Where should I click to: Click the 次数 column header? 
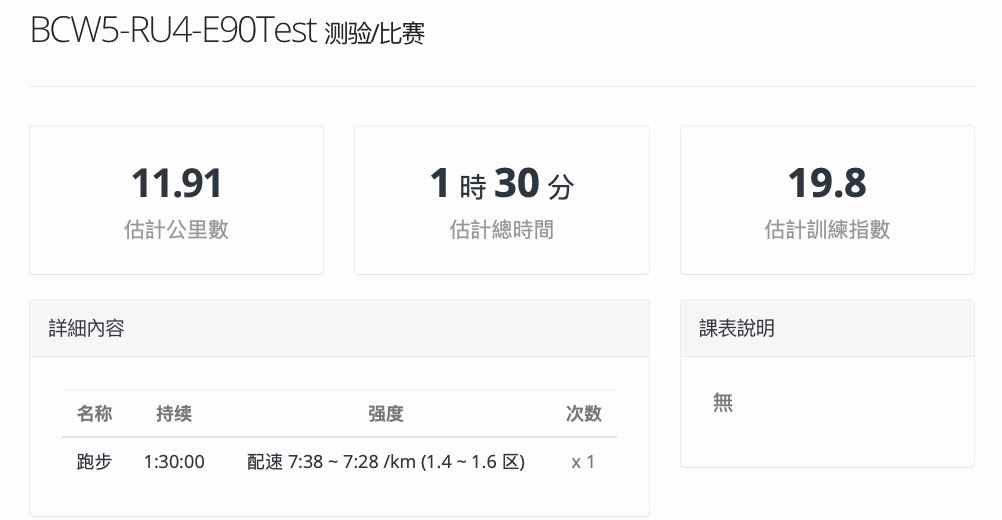(x=583, y=413)
